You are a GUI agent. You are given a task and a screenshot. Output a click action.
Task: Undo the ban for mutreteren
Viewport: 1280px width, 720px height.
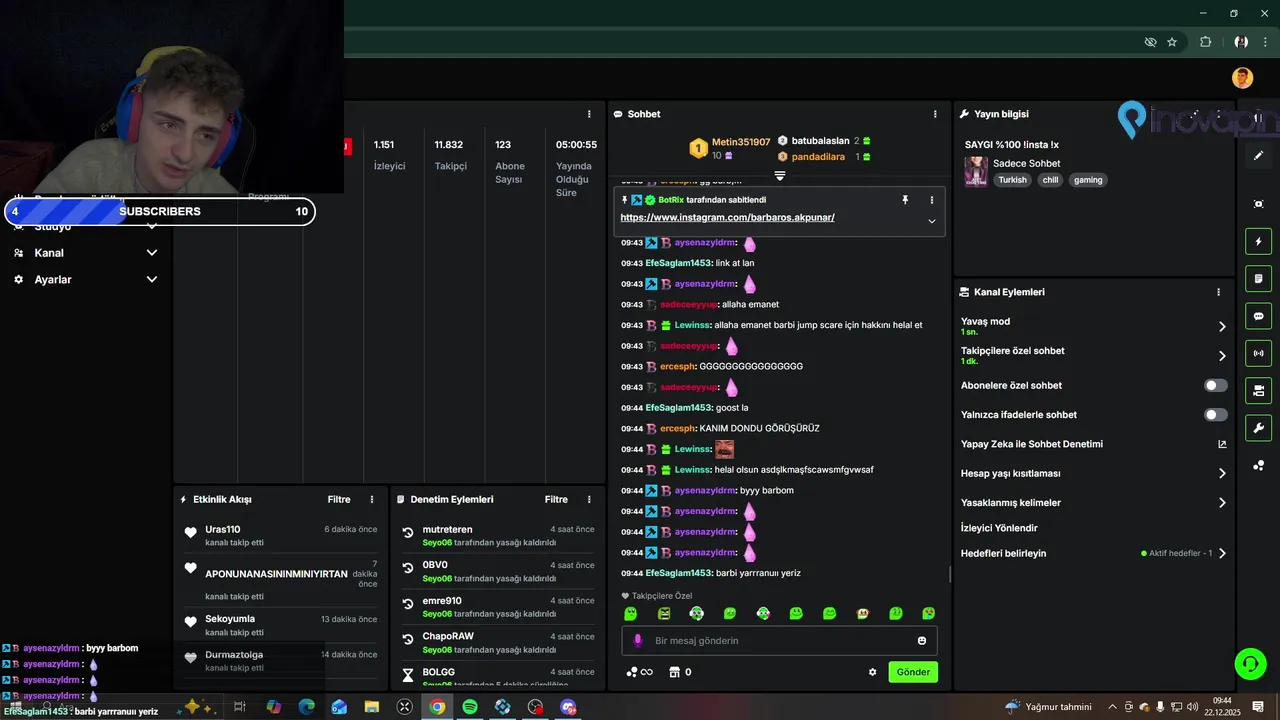pos(408,533)
